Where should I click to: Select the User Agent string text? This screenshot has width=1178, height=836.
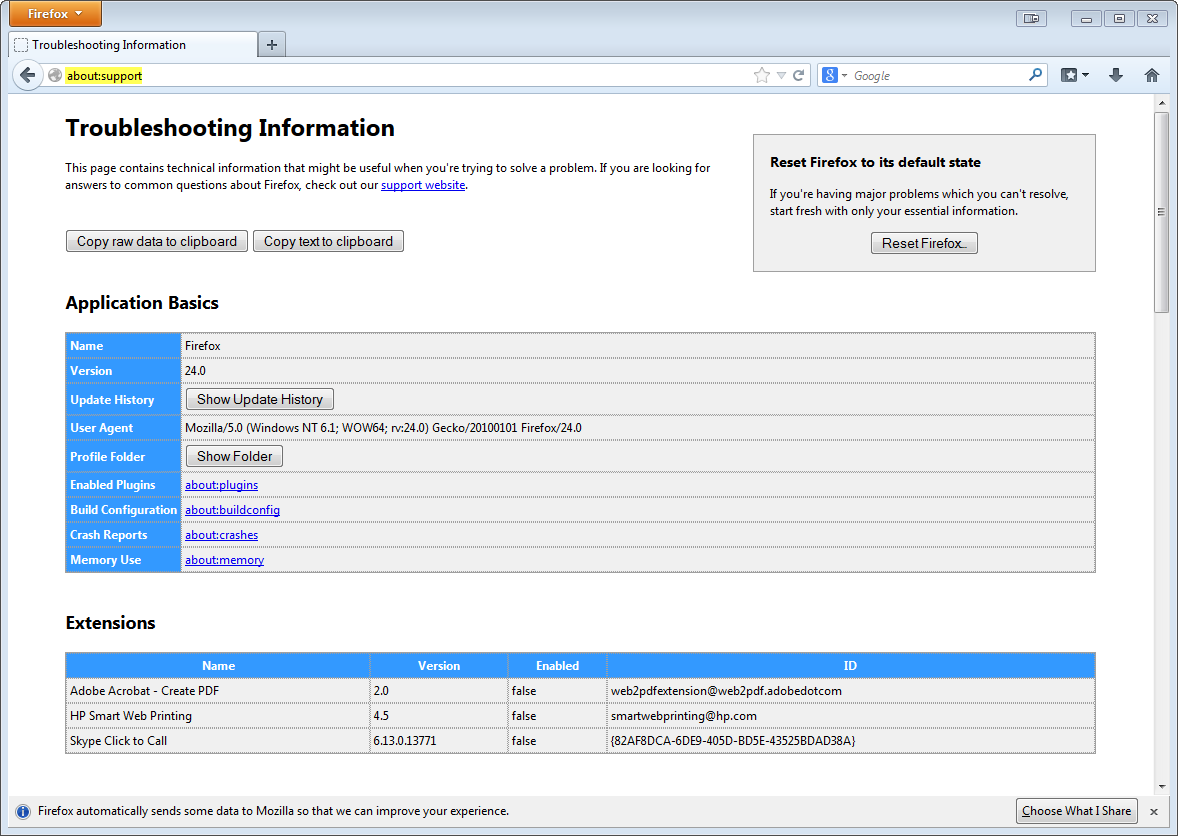point(383,428)
